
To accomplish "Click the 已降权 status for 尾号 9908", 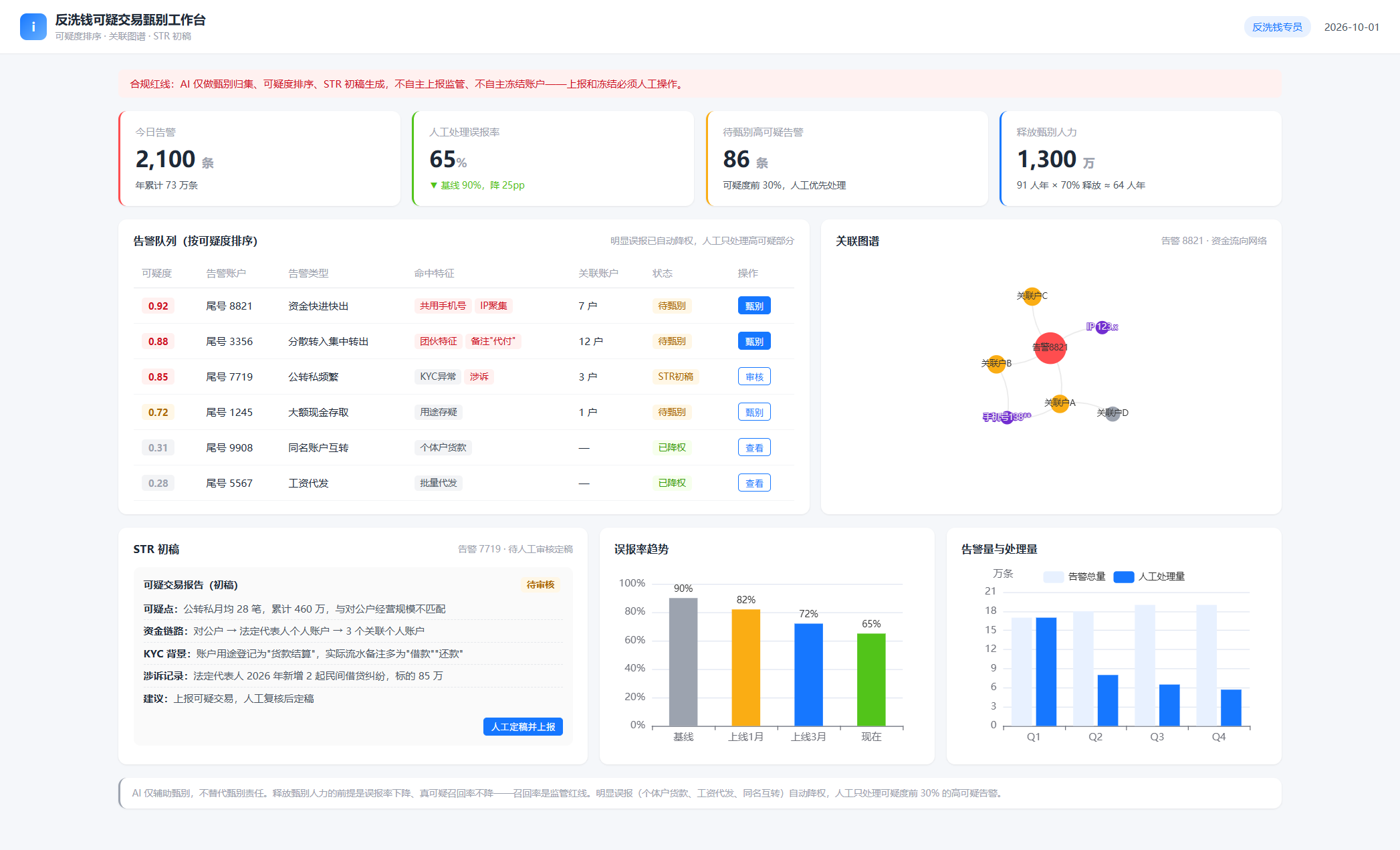I will pyautogui.click(x=672, y=447).
